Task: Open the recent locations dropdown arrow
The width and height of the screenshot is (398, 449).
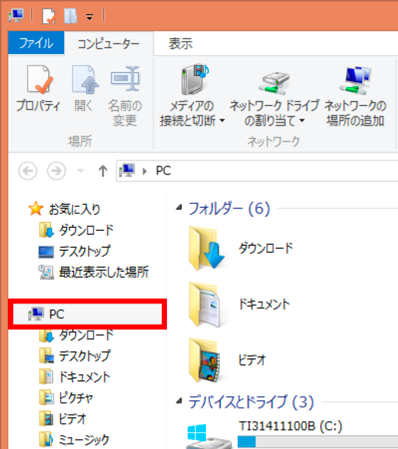Action: 80,171
